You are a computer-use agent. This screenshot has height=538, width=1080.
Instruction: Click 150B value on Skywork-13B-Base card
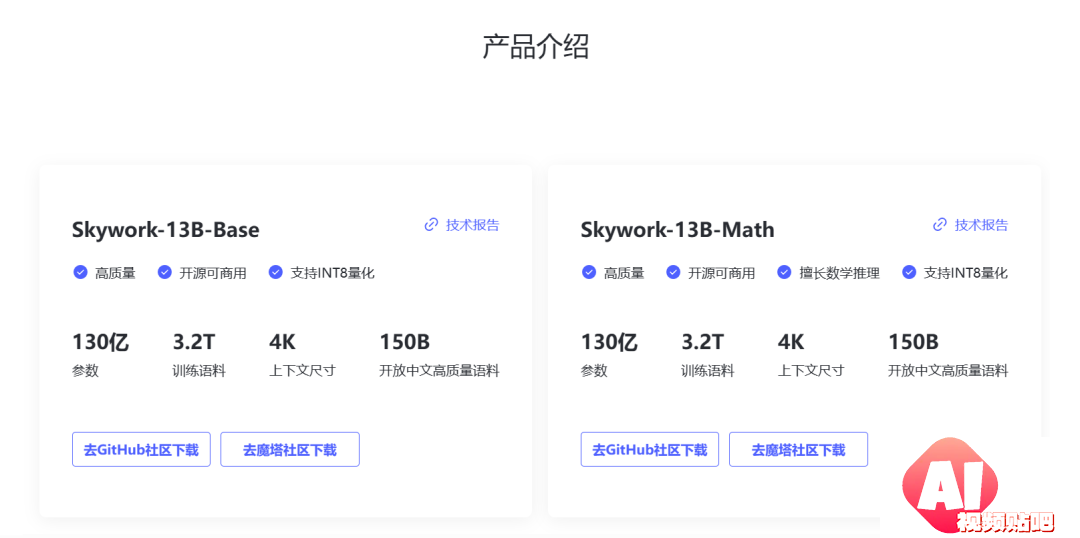point(405,341)
